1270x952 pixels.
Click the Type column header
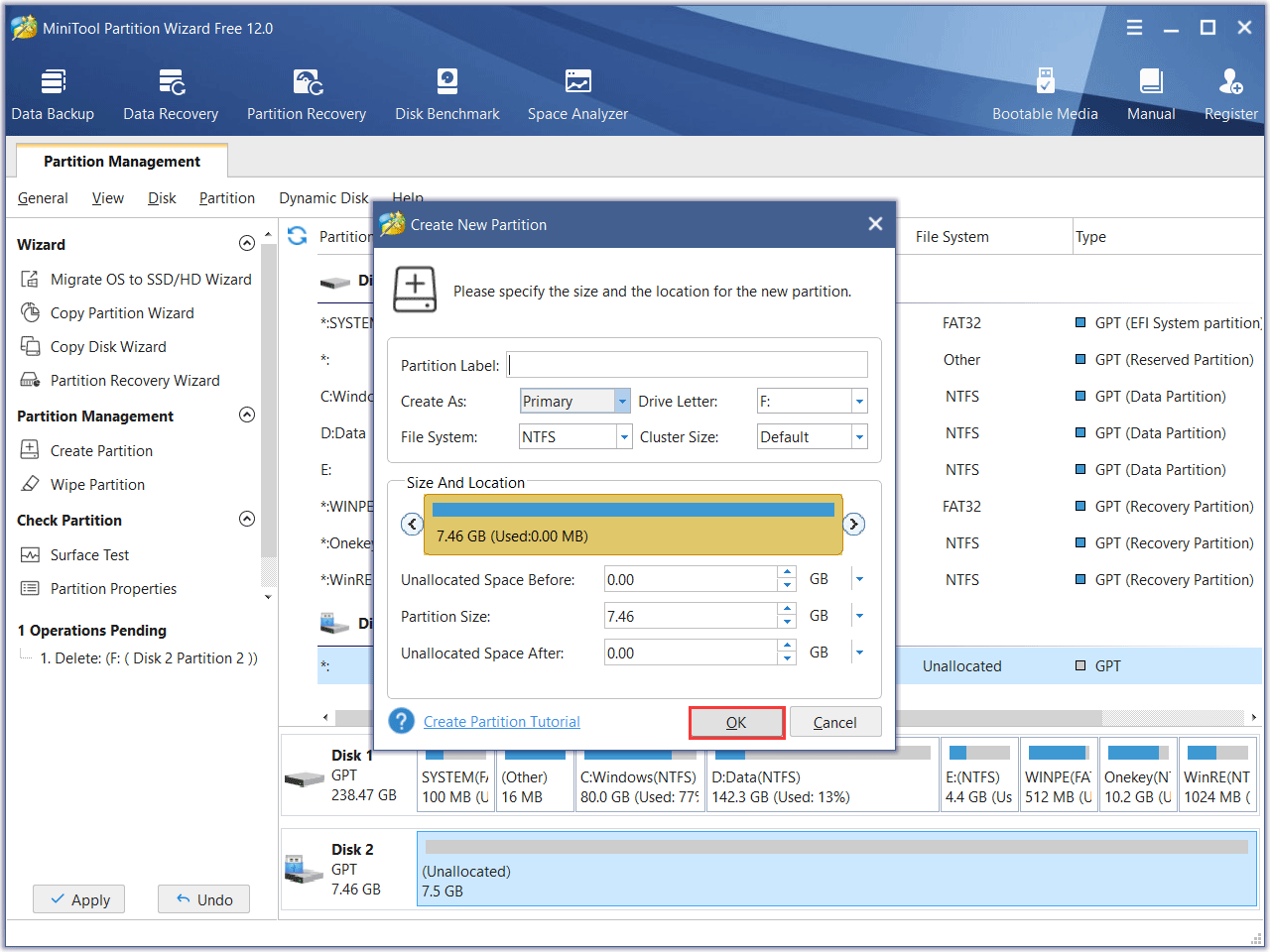click(1091, 237)
